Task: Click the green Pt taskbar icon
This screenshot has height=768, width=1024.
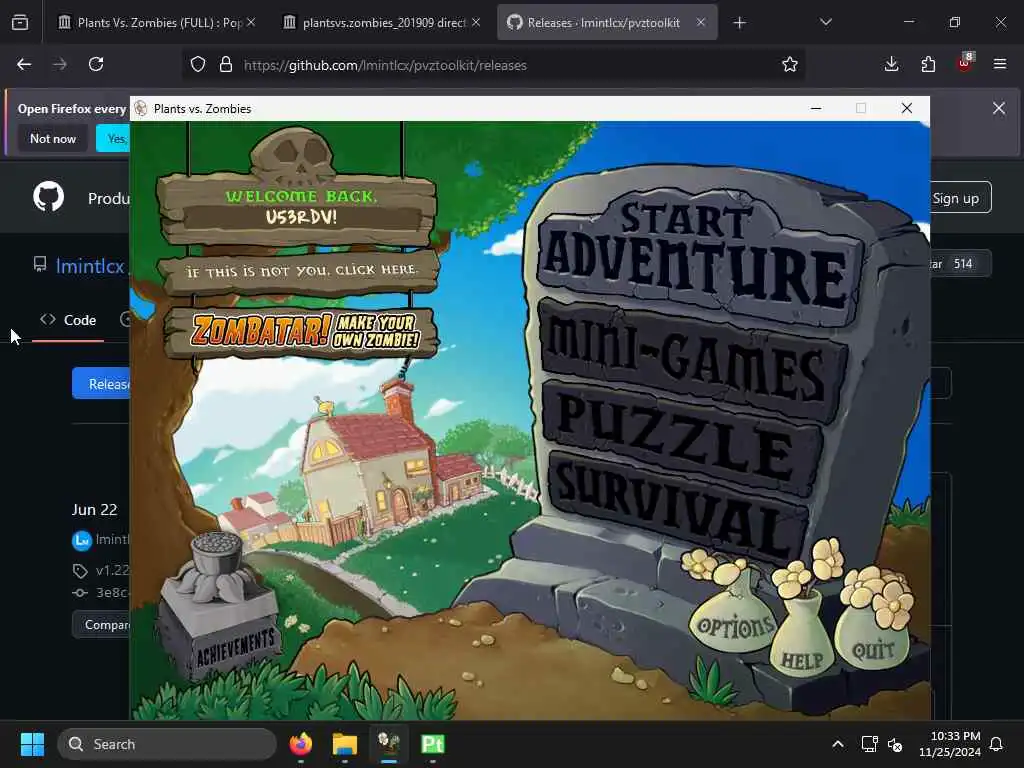Action: 432,744
